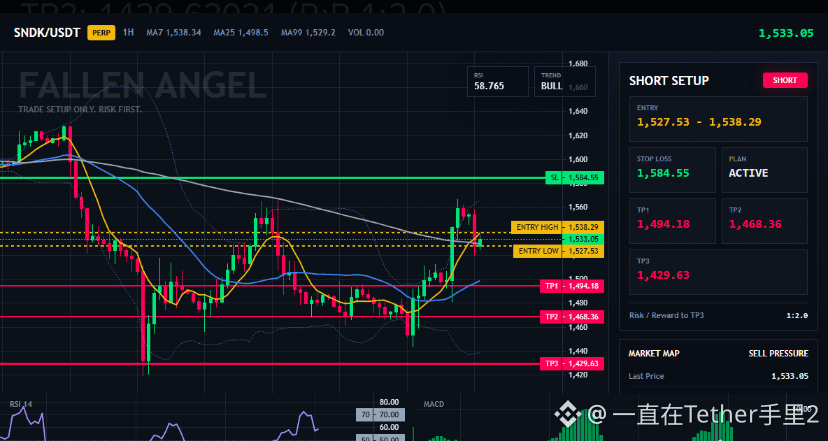Click the green 1,533.05 current price tag
The image size is (828, 441).
582,239
